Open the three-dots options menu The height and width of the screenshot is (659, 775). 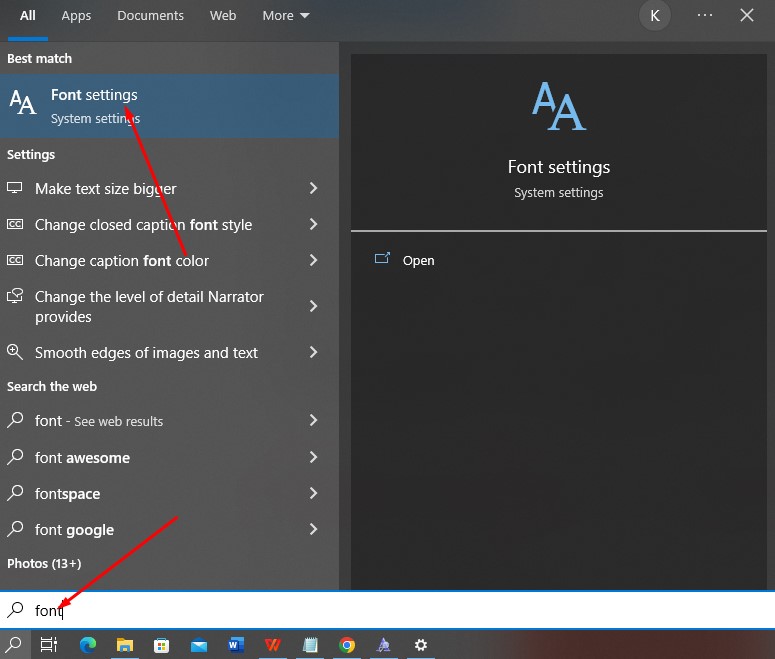tap(705, 15)
